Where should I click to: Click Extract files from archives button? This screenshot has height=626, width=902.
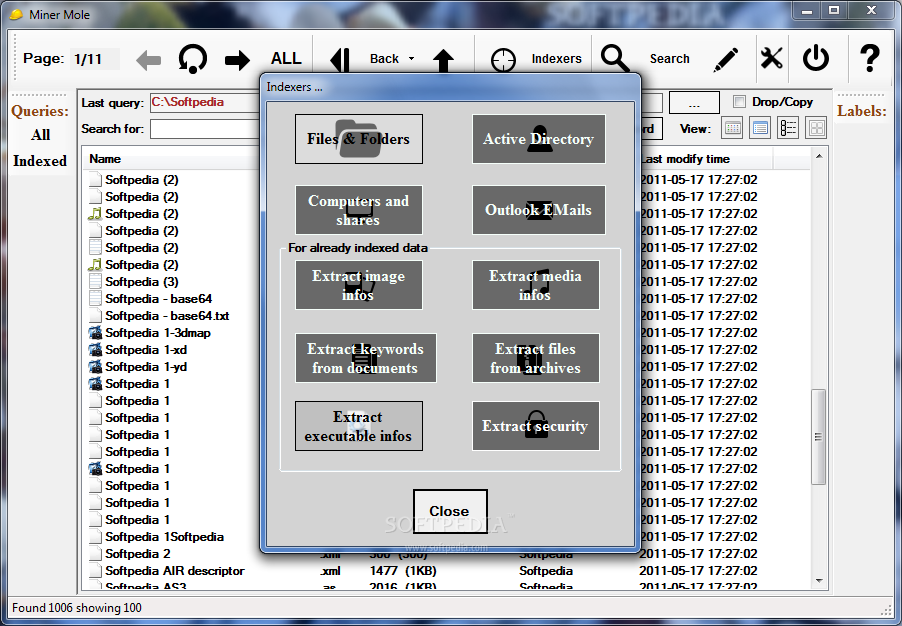pyautogui.click(x=536, y=358)
